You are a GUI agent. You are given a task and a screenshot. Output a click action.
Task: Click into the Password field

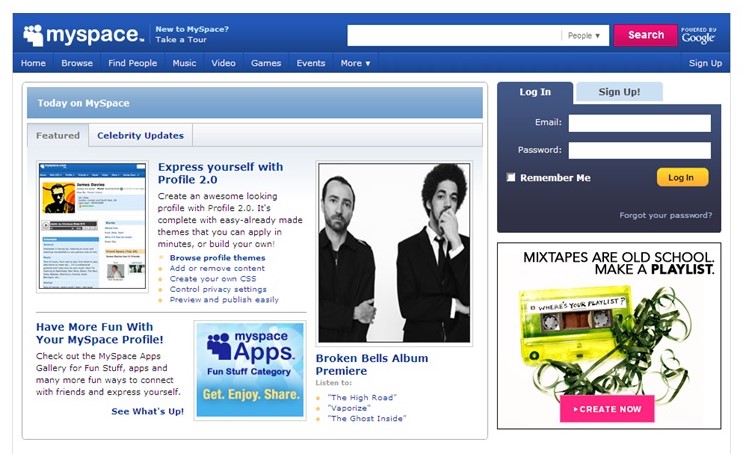pyautogui.click(x=639, y=150)
